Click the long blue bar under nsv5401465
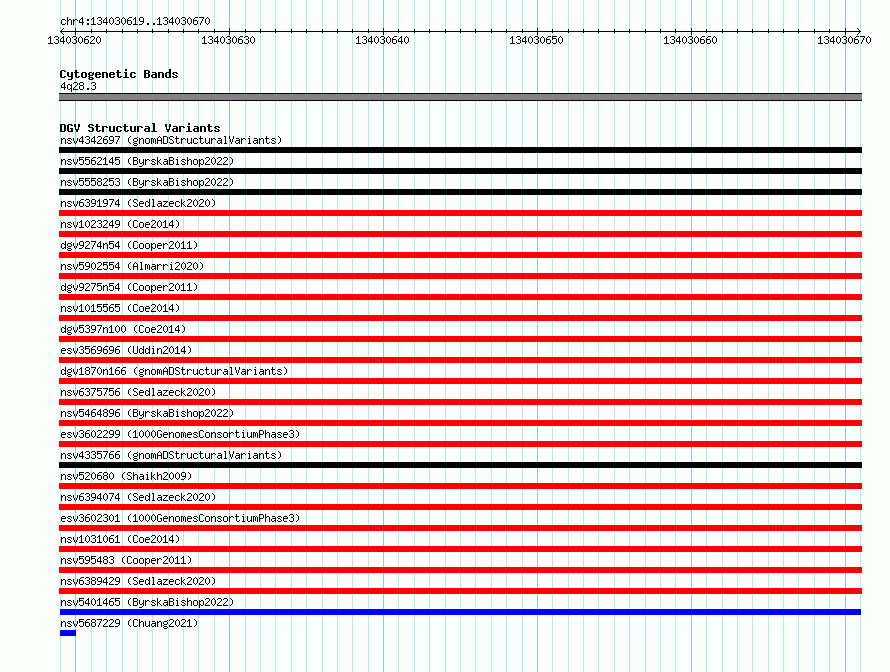This screenshot has width=890, height=672. [x=460, y=612]
